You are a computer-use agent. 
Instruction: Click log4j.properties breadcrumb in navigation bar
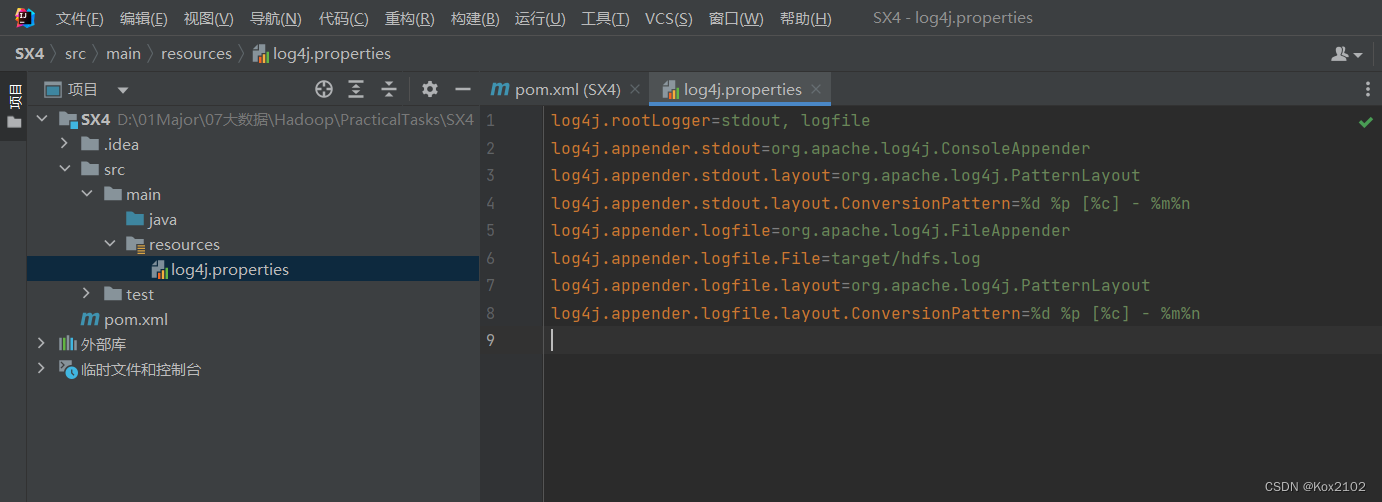[321, 54]
